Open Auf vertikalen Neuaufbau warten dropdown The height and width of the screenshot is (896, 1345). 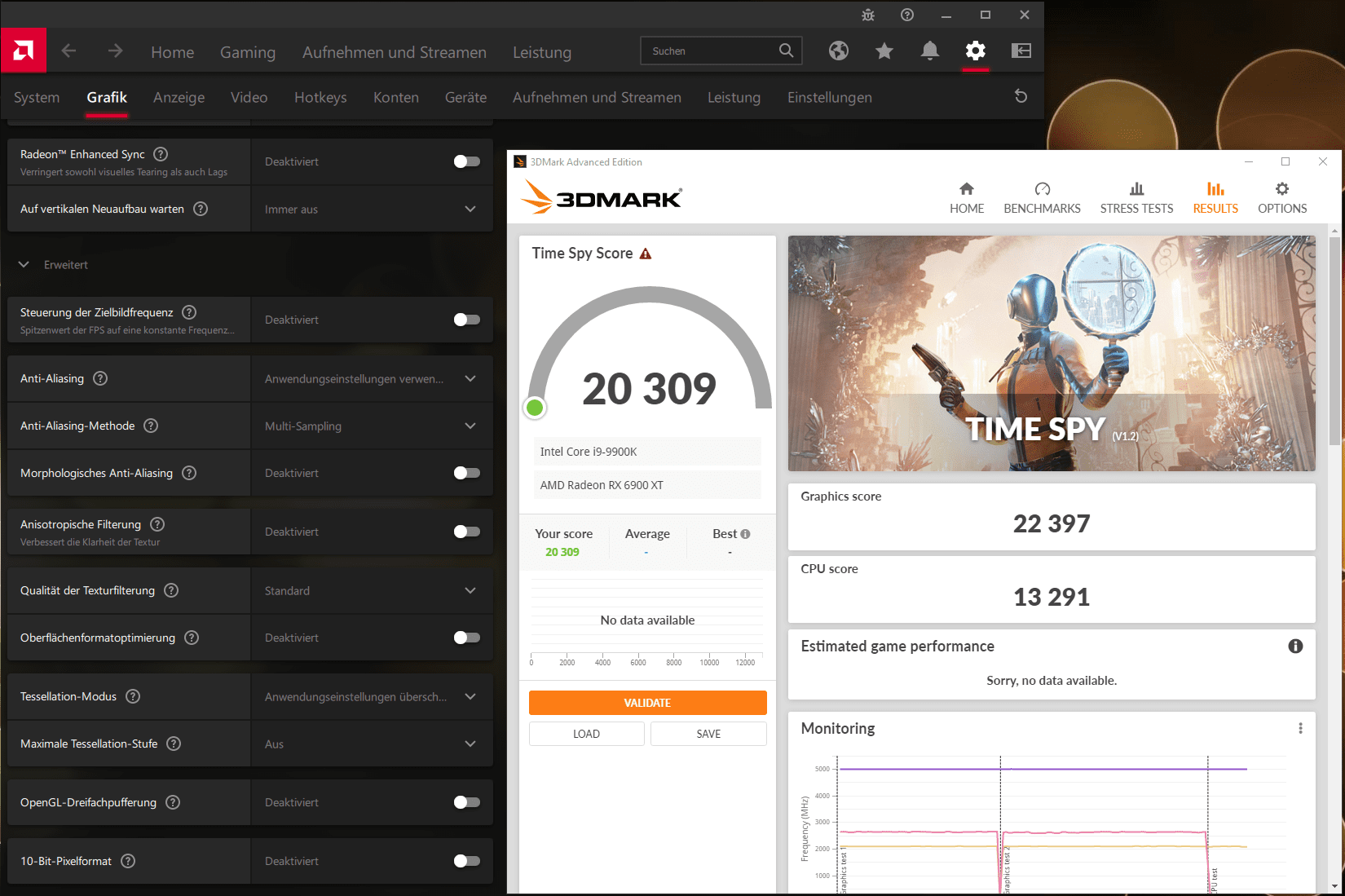coord(372,209)
